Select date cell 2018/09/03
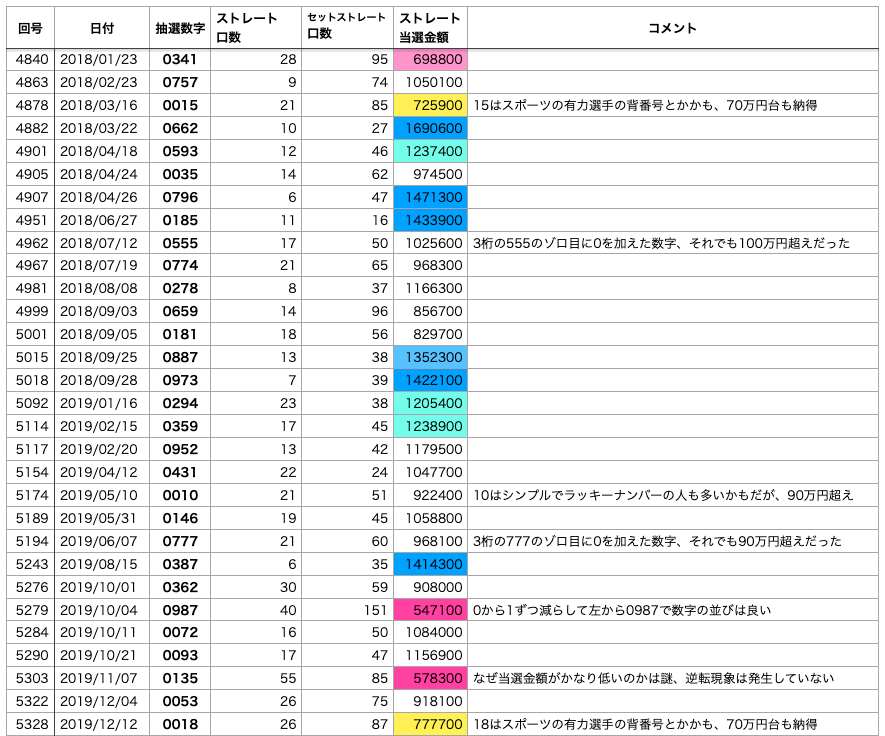 coord(102,312)
